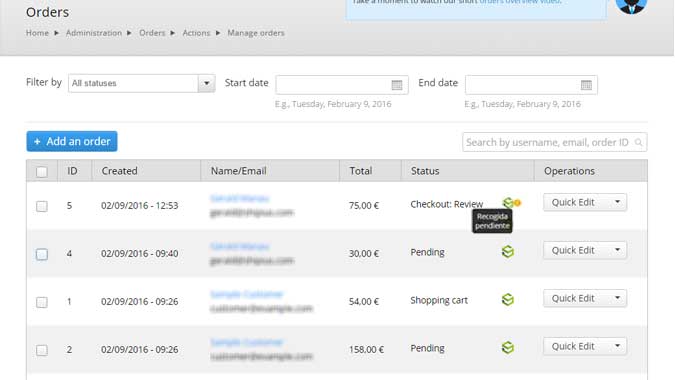Image resolution: width=675 pixels, height=380 pixels.
Task: Click shipping status icon for order 2
Action: tap(508, 348)
